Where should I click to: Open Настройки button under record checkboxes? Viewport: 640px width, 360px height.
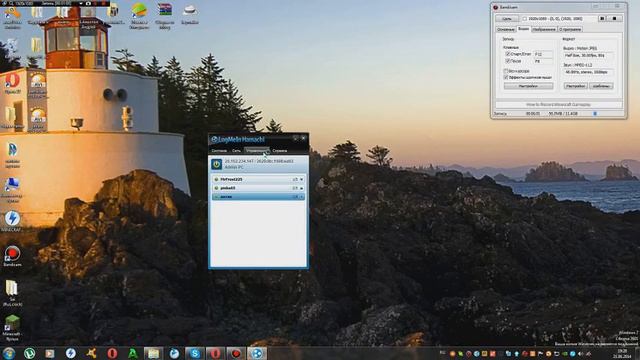[x=529, y=86]
